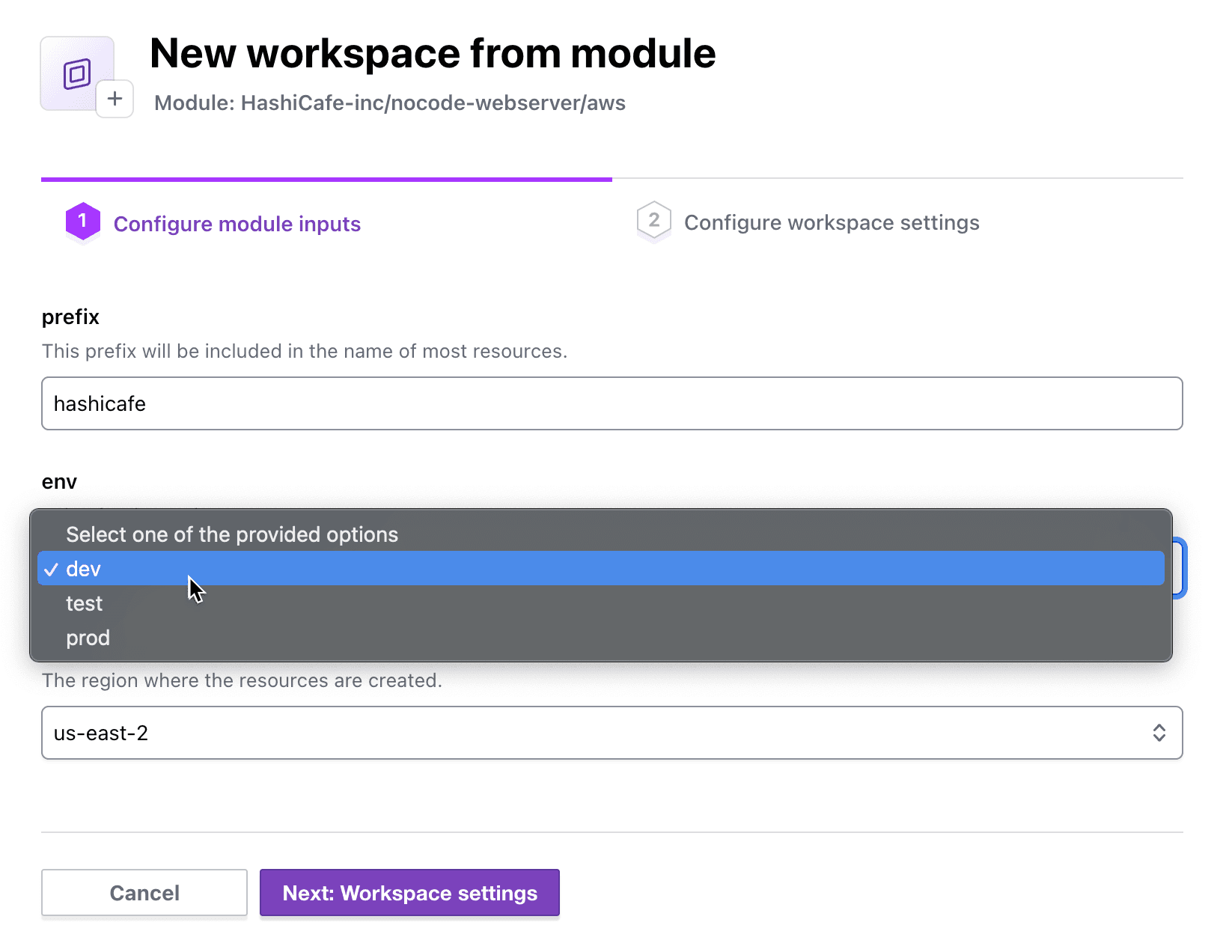Proceed with Next: Workspace settings button
Screen dimensions: 1232x952
tap(409, 893)
